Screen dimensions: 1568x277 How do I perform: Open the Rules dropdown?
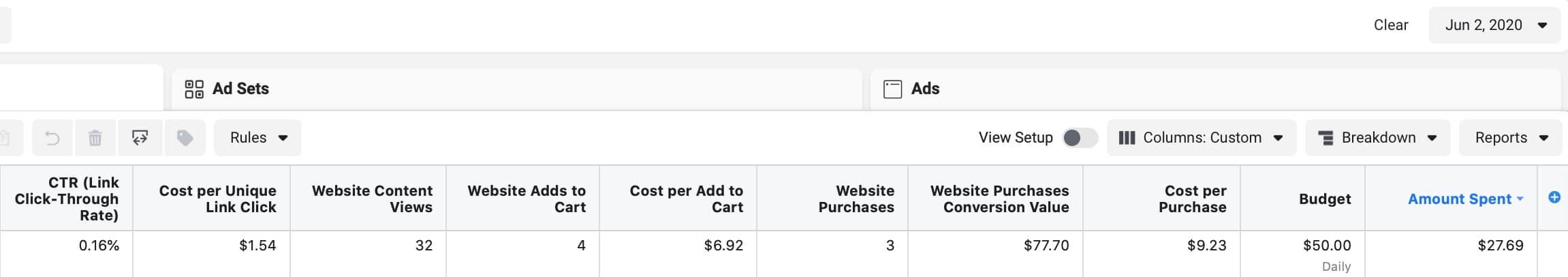coord(258,138)
